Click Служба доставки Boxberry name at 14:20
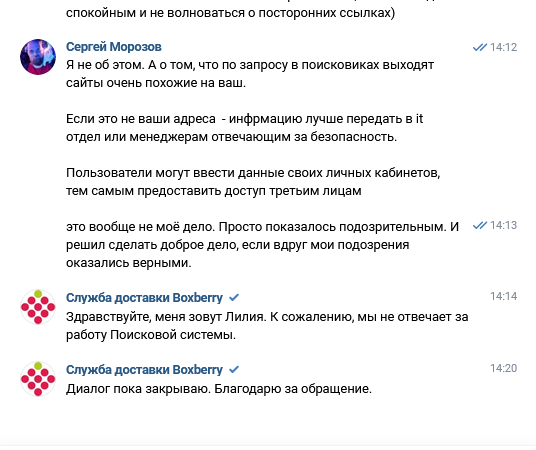The width and height of the screenshot is (536, 450). (x=144, y=370)
